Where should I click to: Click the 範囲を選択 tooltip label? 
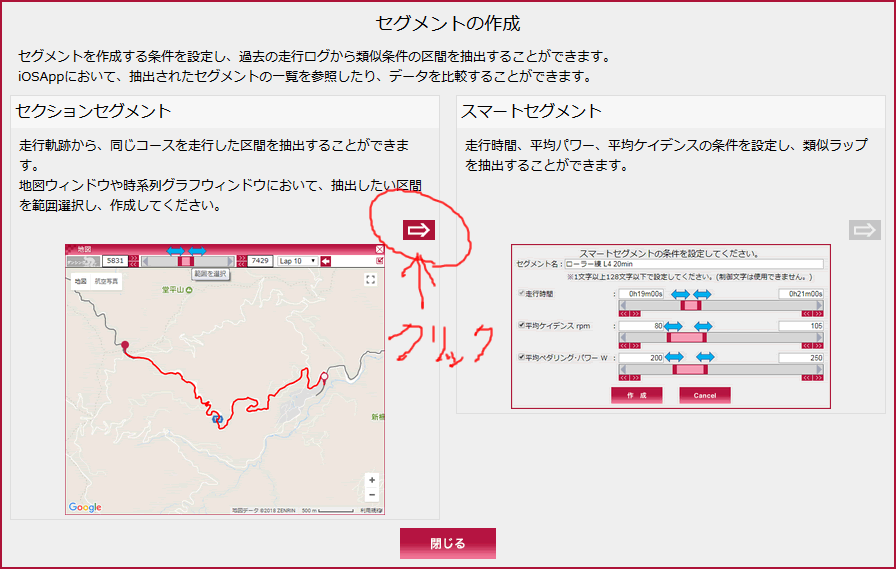click(210, 274)
